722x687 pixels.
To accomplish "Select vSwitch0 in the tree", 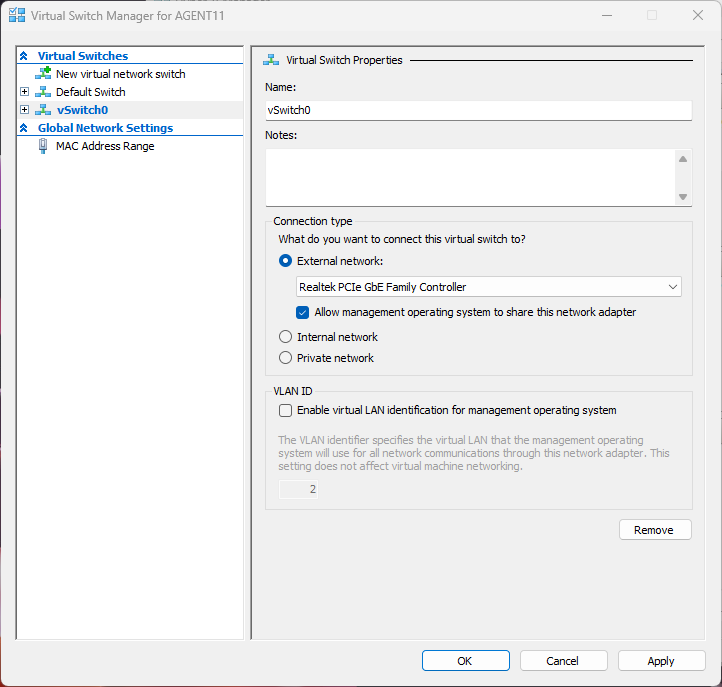I will [x=82, y=110].
